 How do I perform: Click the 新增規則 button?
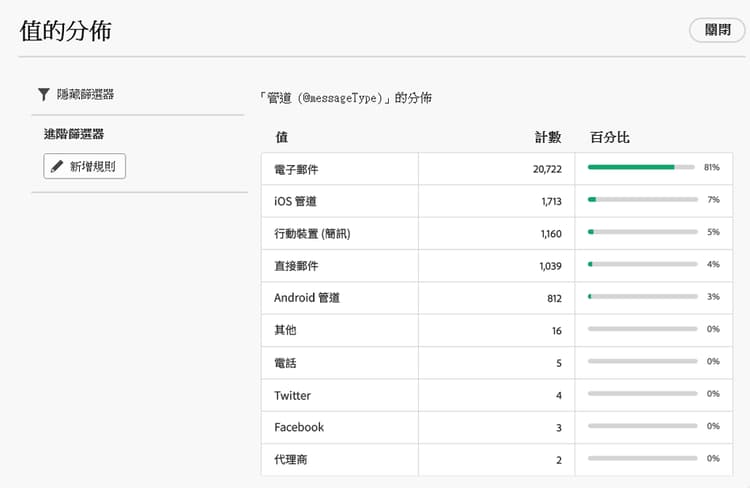[85, 167]
